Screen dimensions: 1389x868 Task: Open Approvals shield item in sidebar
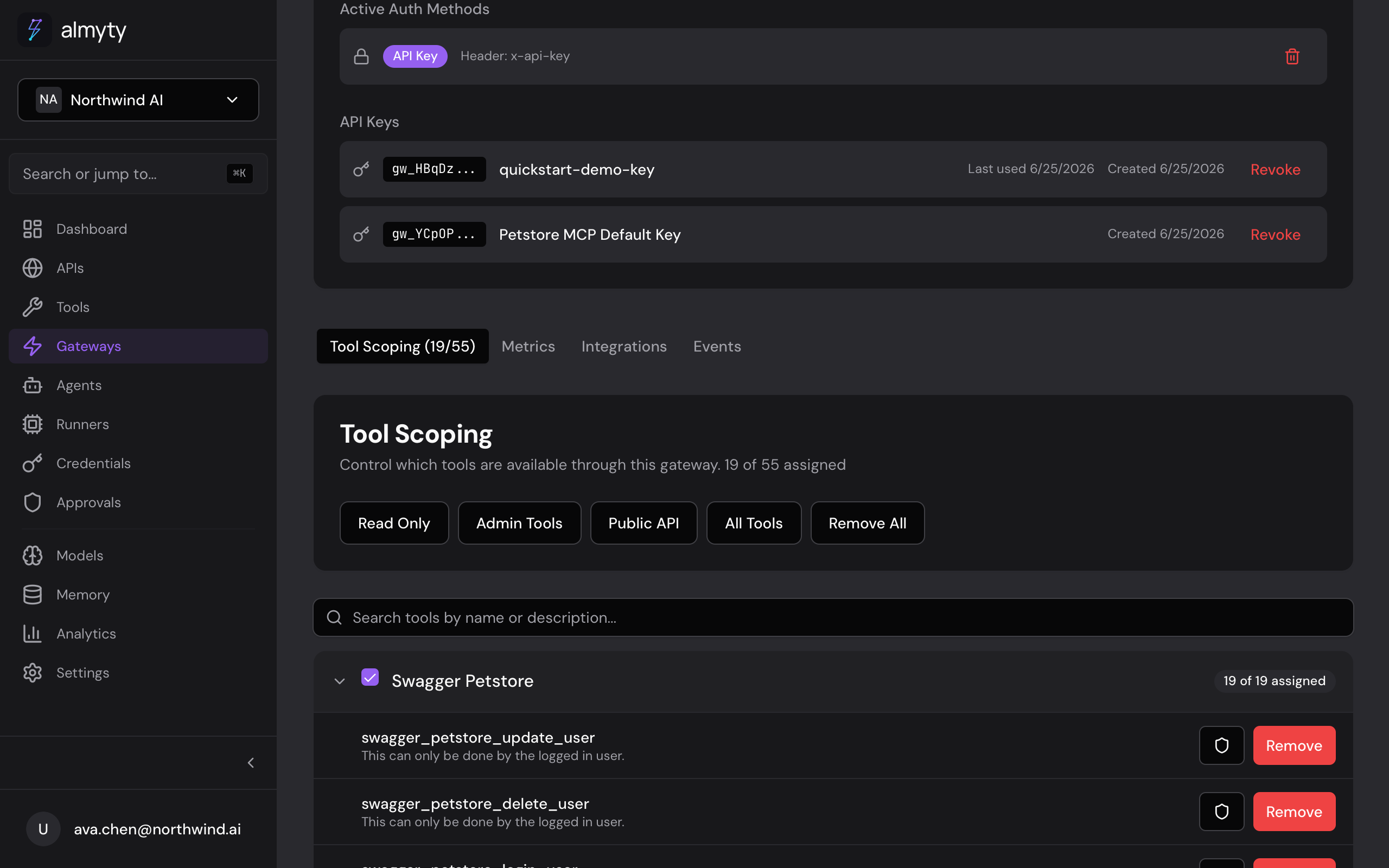[138, 502]
